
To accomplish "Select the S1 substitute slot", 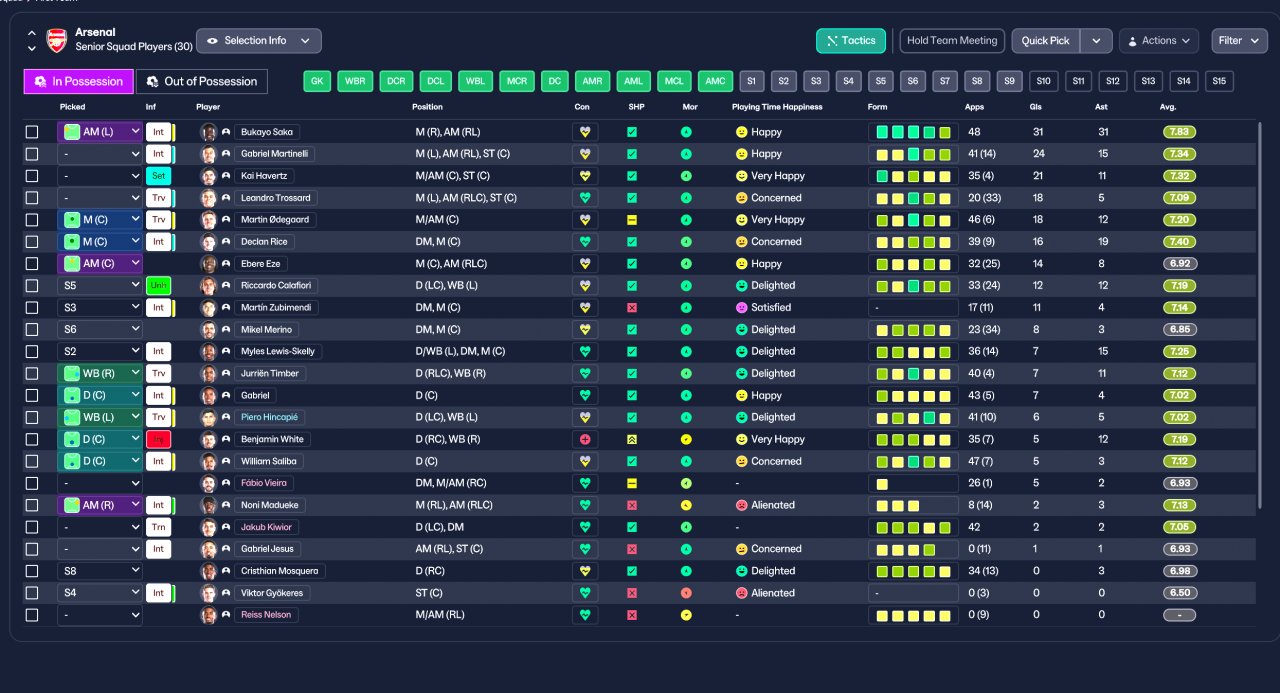I will [752, 81].
